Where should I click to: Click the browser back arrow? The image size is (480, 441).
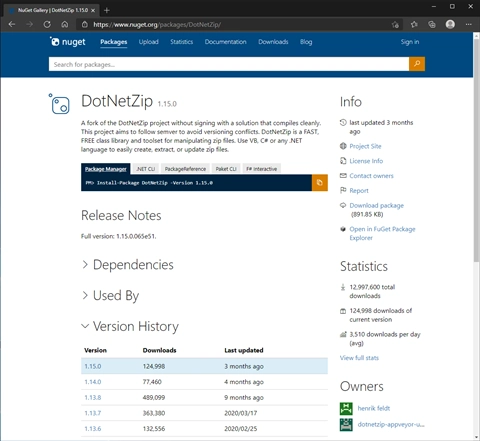(x=12, y=24)
